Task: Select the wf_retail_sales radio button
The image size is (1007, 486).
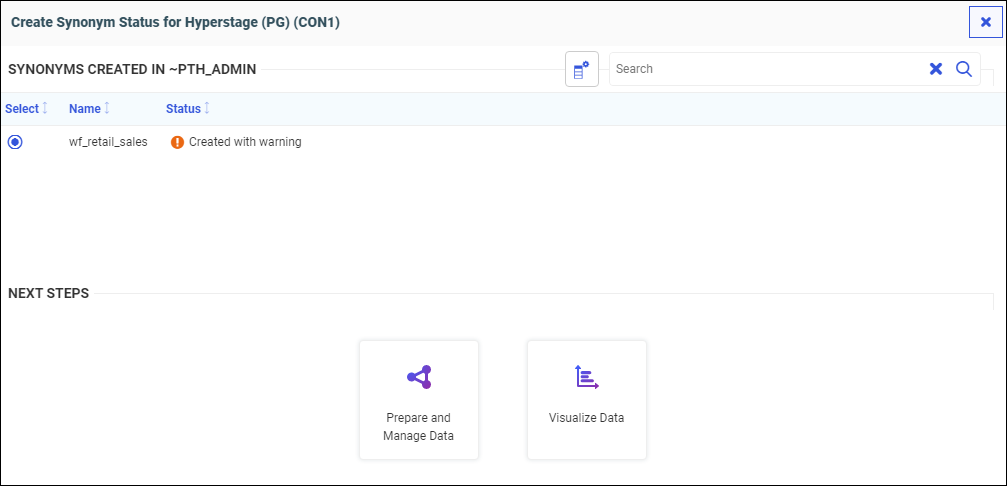Action: coord(15,142)
